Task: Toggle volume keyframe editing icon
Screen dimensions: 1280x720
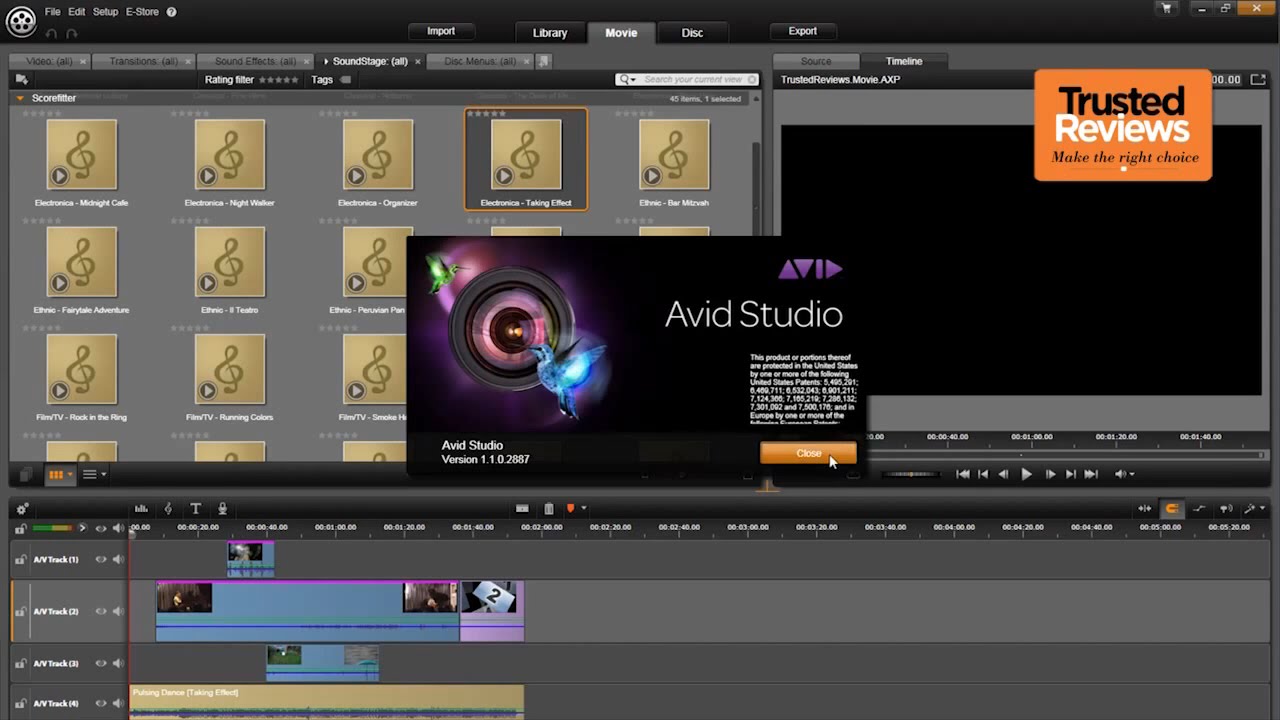Action: coord(1199,509)
